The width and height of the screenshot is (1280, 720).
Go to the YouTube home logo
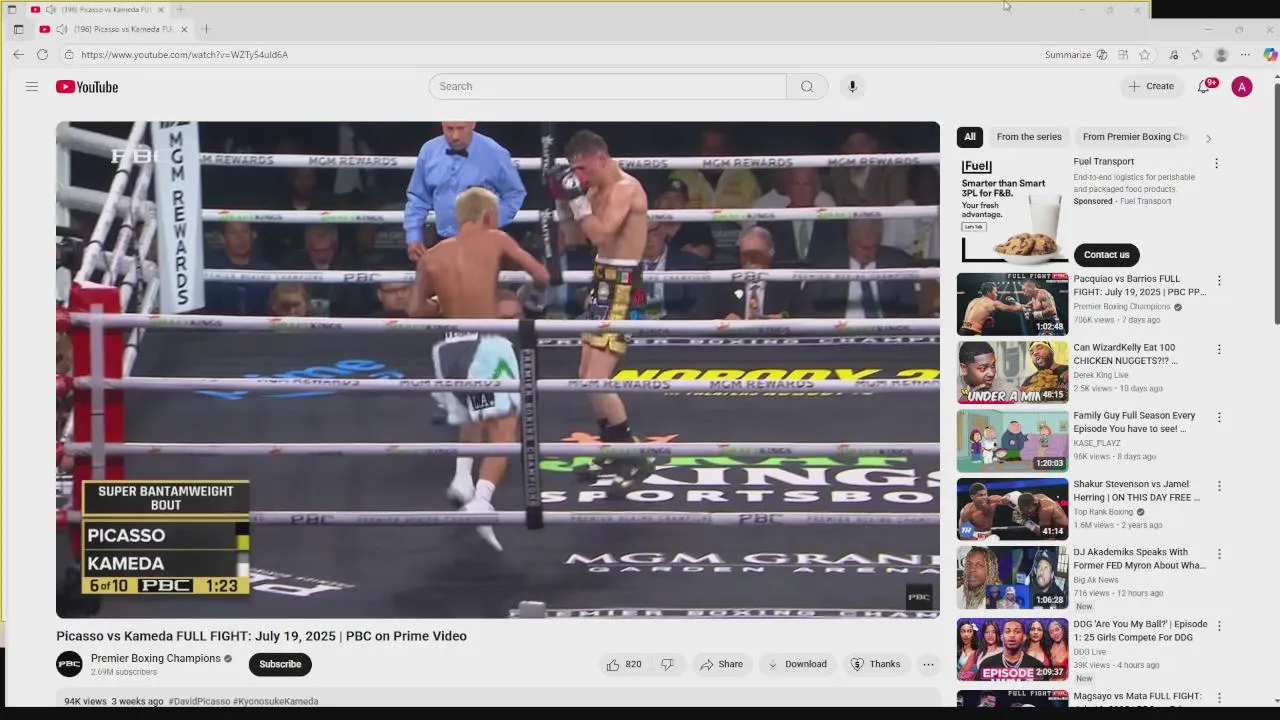pyautogui.click(x=87, y=87)
